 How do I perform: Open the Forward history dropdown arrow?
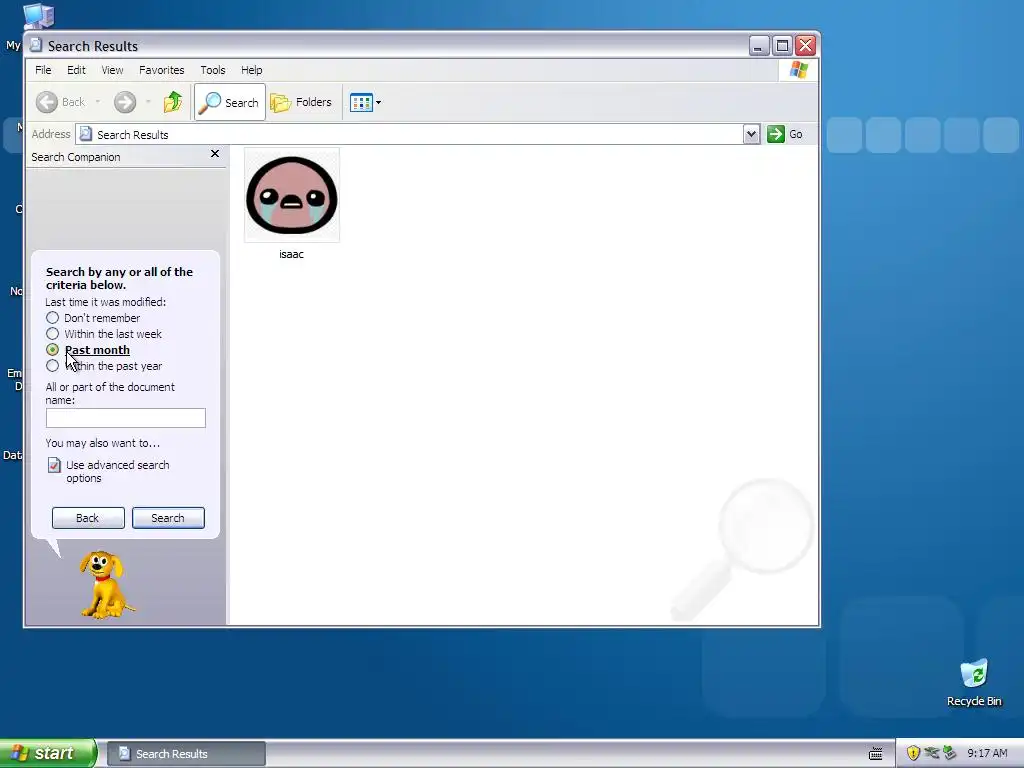tap(148, 102)
